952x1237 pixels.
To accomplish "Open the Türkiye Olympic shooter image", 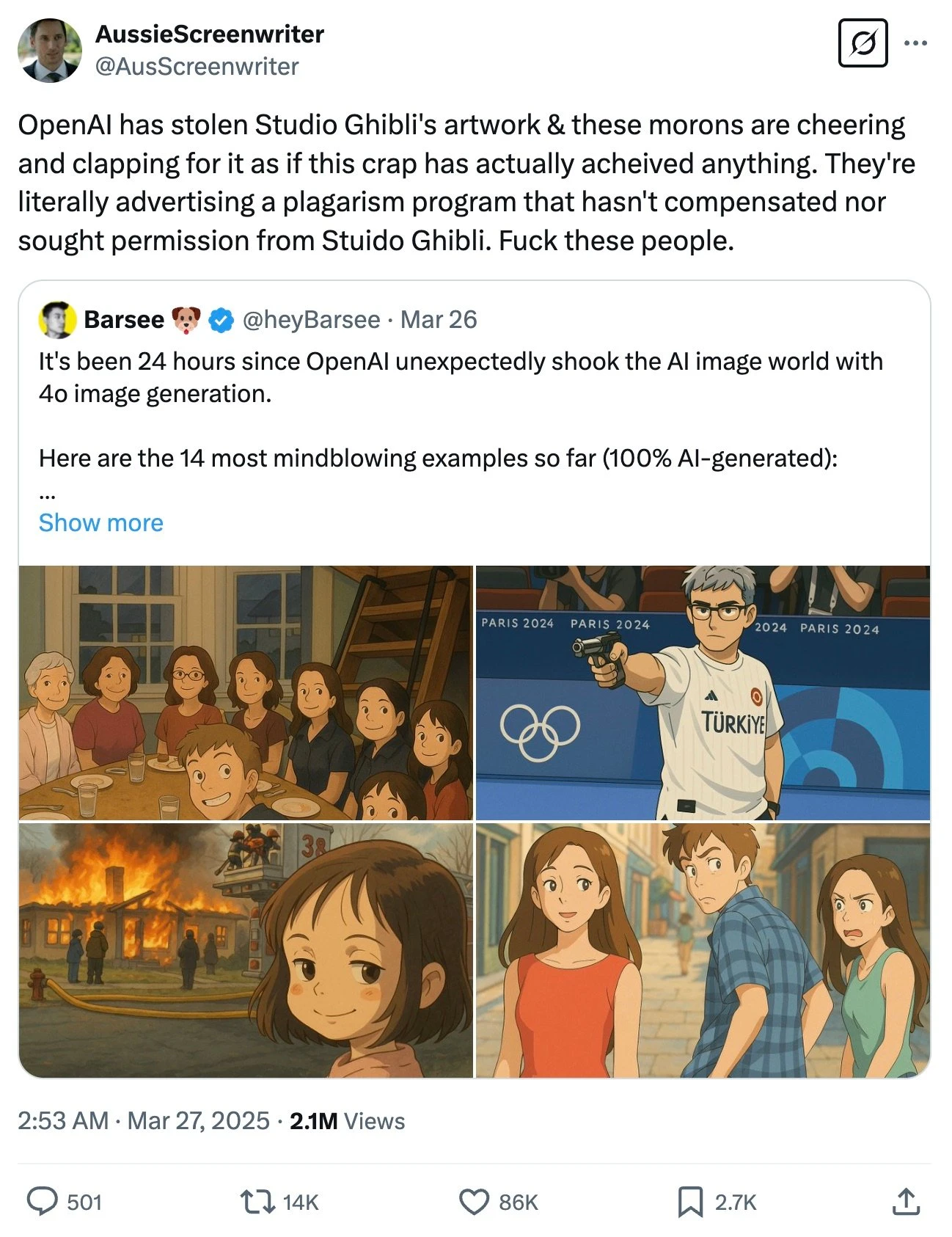I will click(703, 693).
